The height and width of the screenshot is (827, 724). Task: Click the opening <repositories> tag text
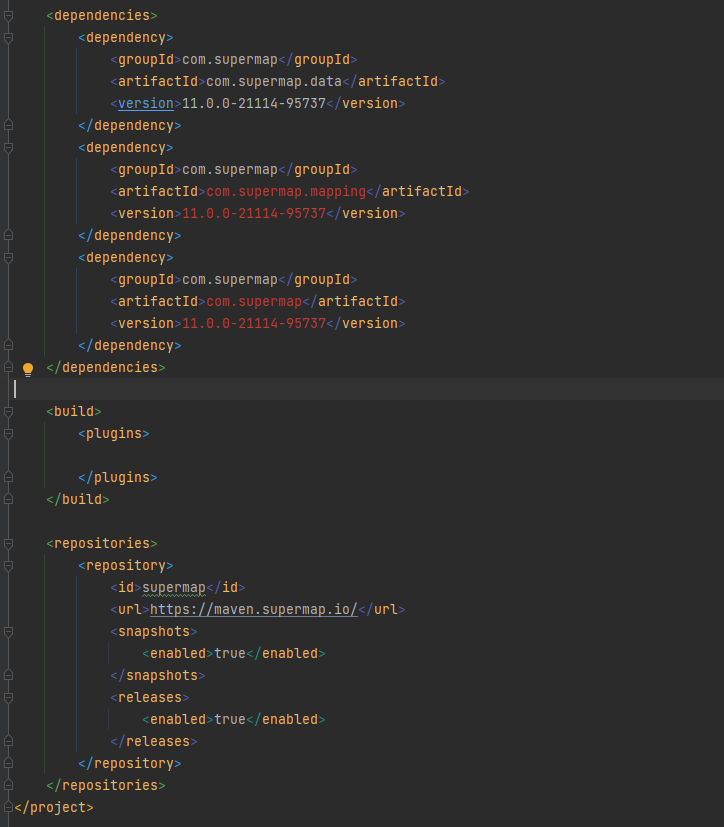coord(102,543)
